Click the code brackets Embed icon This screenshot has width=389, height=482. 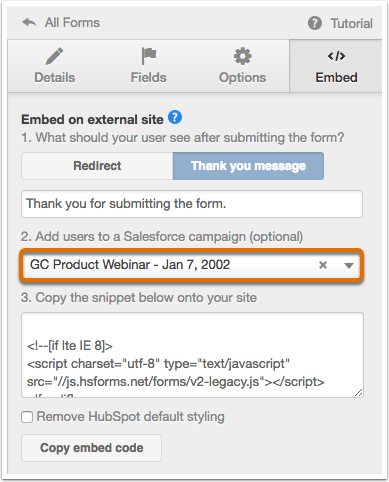click(x=336, y=56)
